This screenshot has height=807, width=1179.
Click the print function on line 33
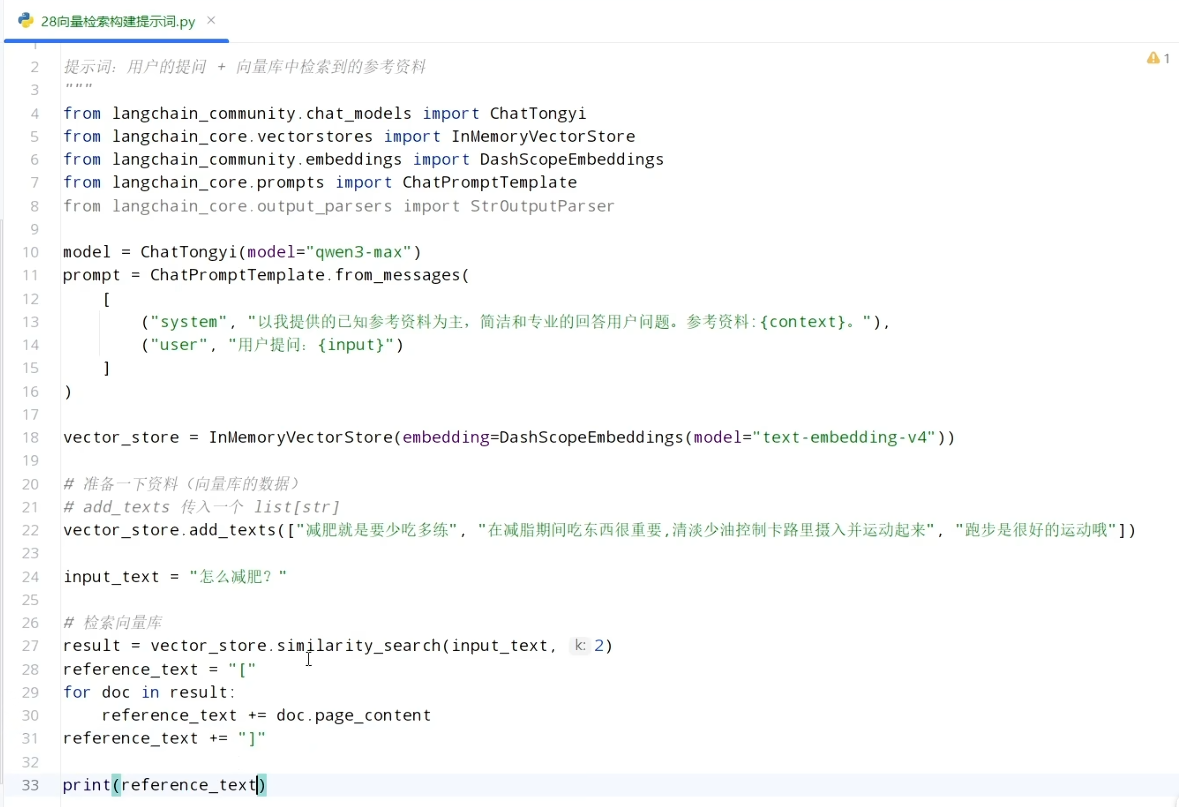[x=86, y=785]
